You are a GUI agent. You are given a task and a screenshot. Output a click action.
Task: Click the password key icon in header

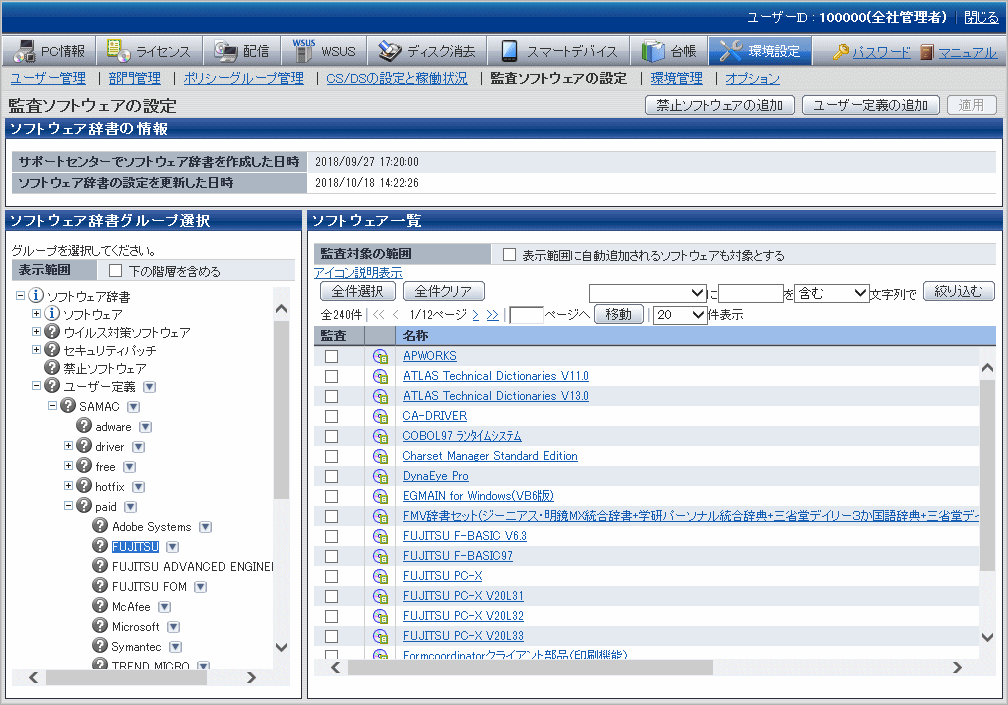(x=841, y=52)
